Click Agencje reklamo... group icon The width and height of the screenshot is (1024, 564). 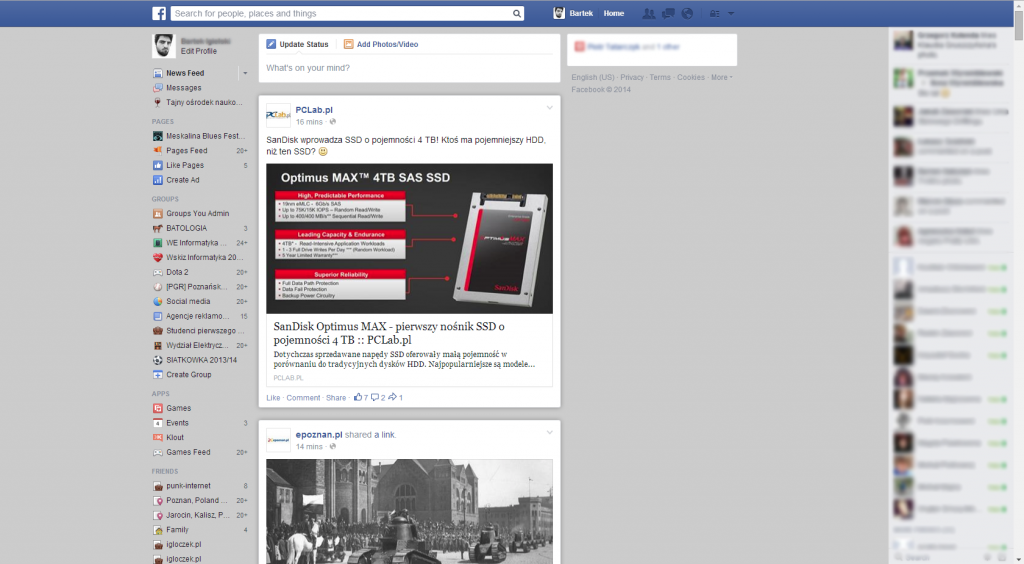(x=157, y=316)
